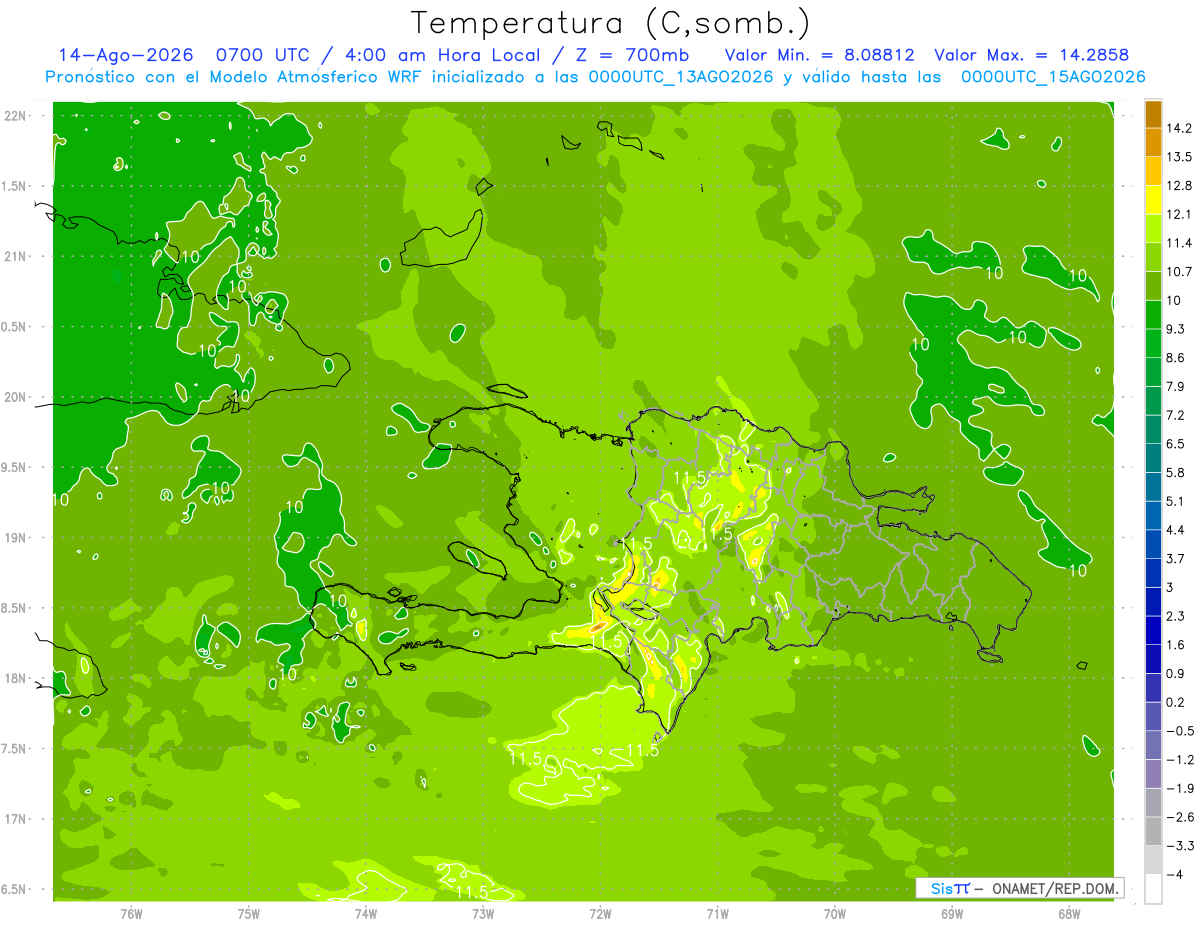
Task: Pick the bright yellow swatch between 12.1 and 12.8
Action: pos(1153,199)
